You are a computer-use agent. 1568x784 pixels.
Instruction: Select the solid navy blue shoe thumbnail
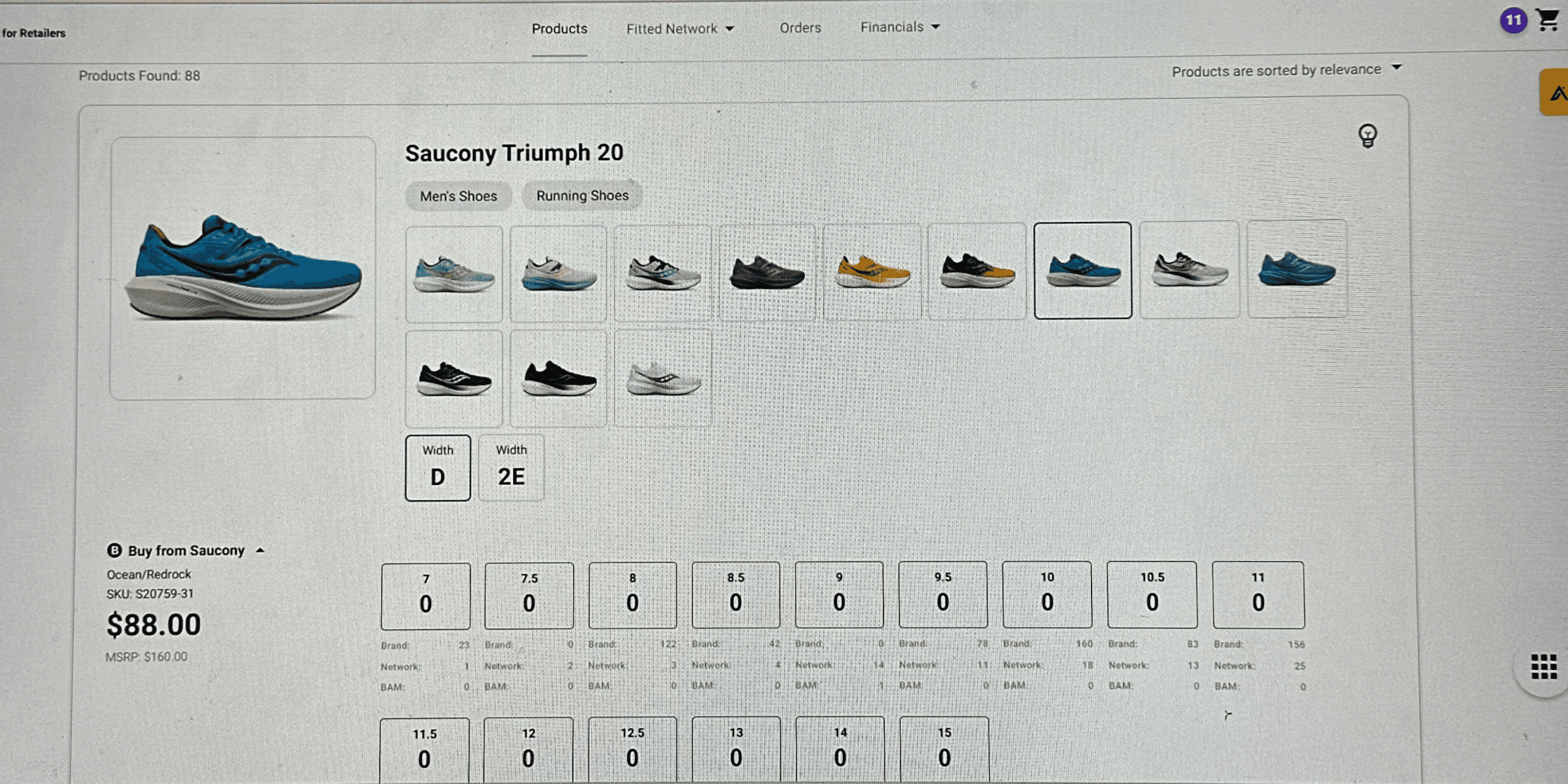1297,268
